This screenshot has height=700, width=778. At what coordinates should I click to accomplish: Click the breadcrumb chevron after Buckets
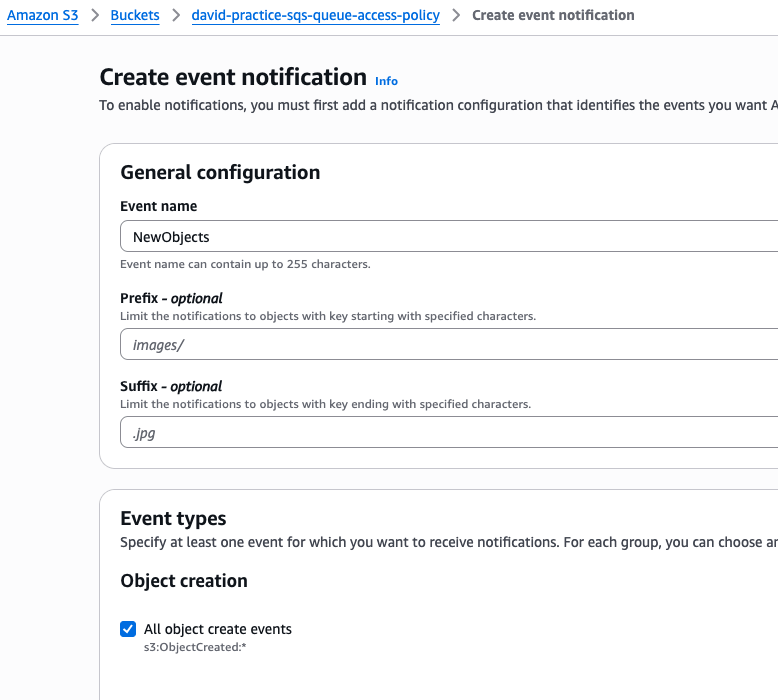pos(175,16)
